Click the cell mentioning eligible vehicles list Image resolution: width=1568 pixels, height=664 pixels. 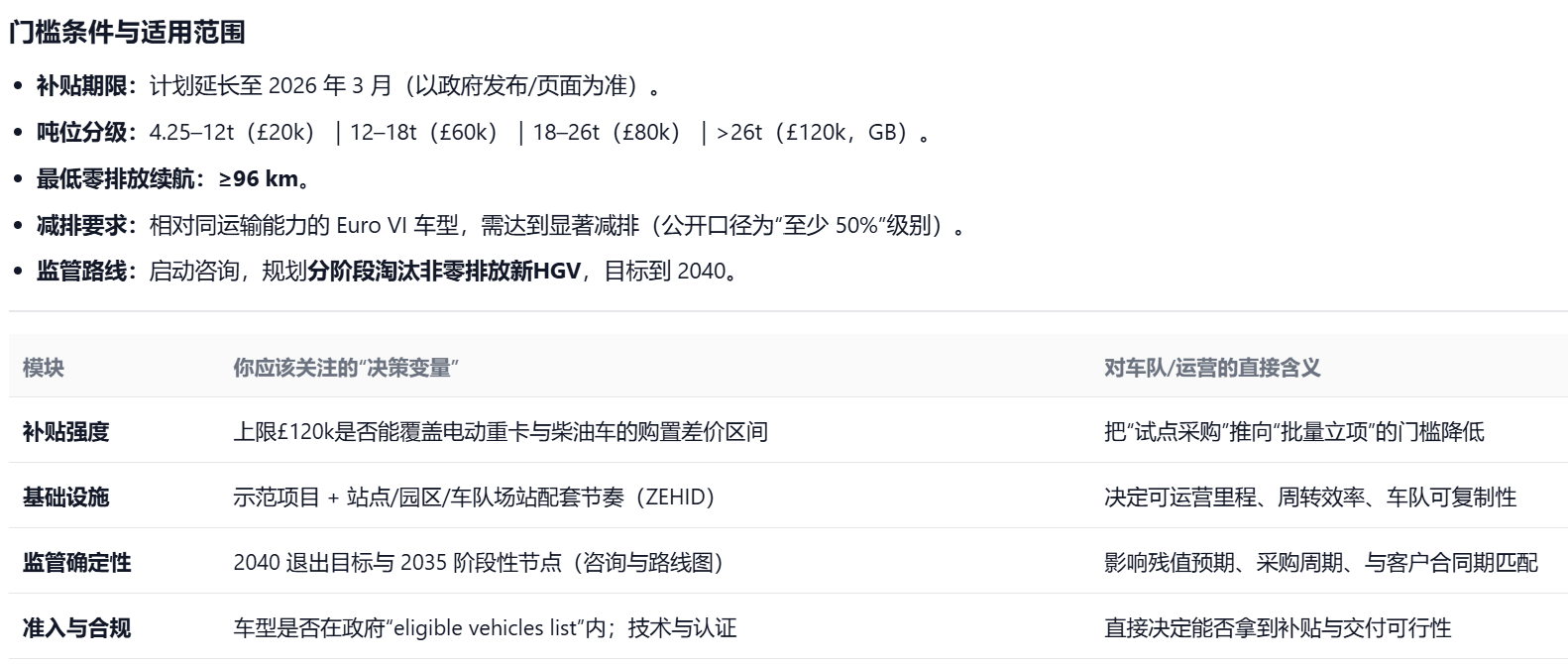[485, 628]
